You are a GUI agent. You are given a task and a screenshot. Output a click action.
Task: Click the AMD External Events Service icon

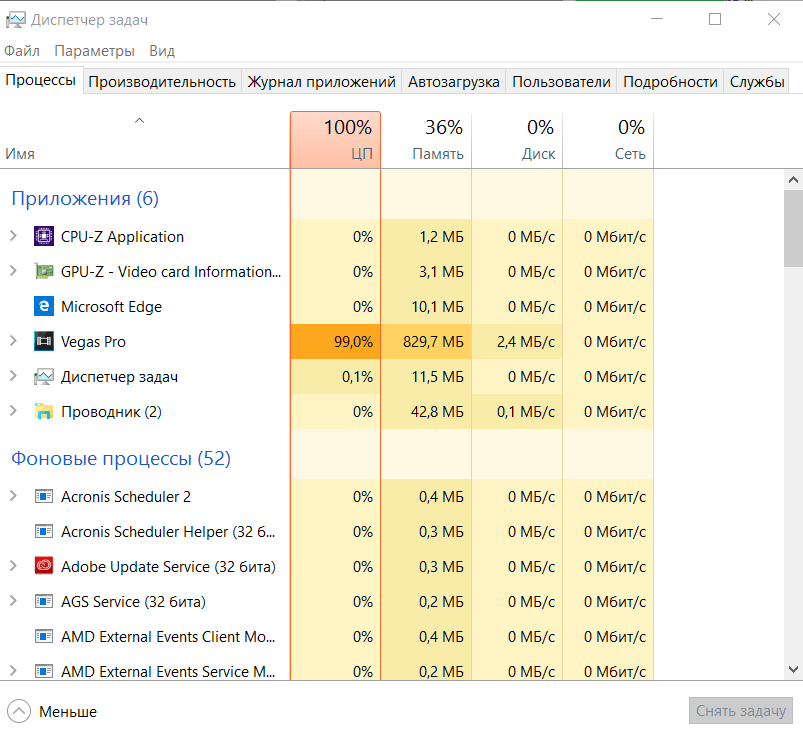[x=44, y=671]
